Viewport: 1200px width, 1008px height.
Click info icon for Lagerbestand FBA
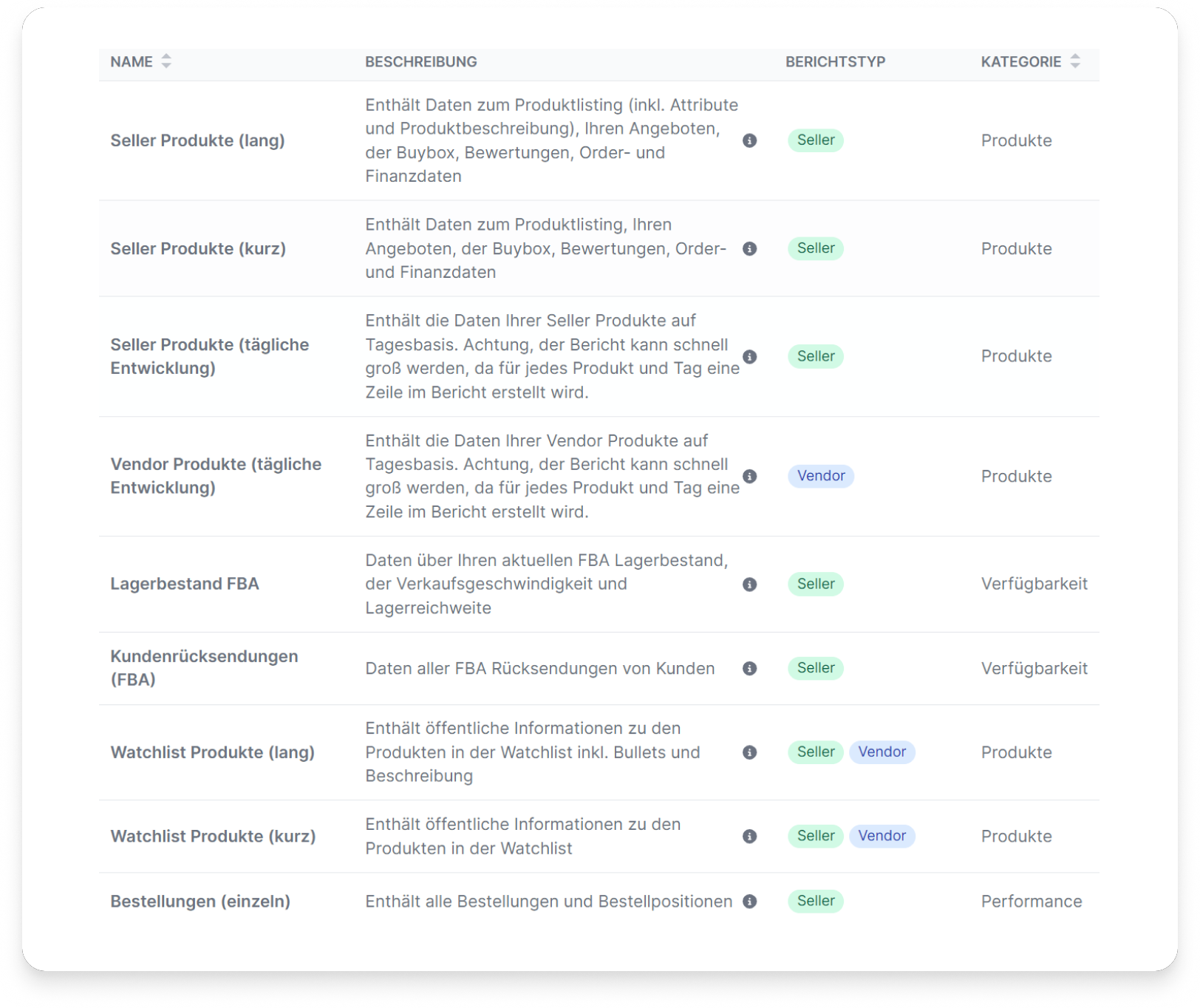[x=749, y=584]
